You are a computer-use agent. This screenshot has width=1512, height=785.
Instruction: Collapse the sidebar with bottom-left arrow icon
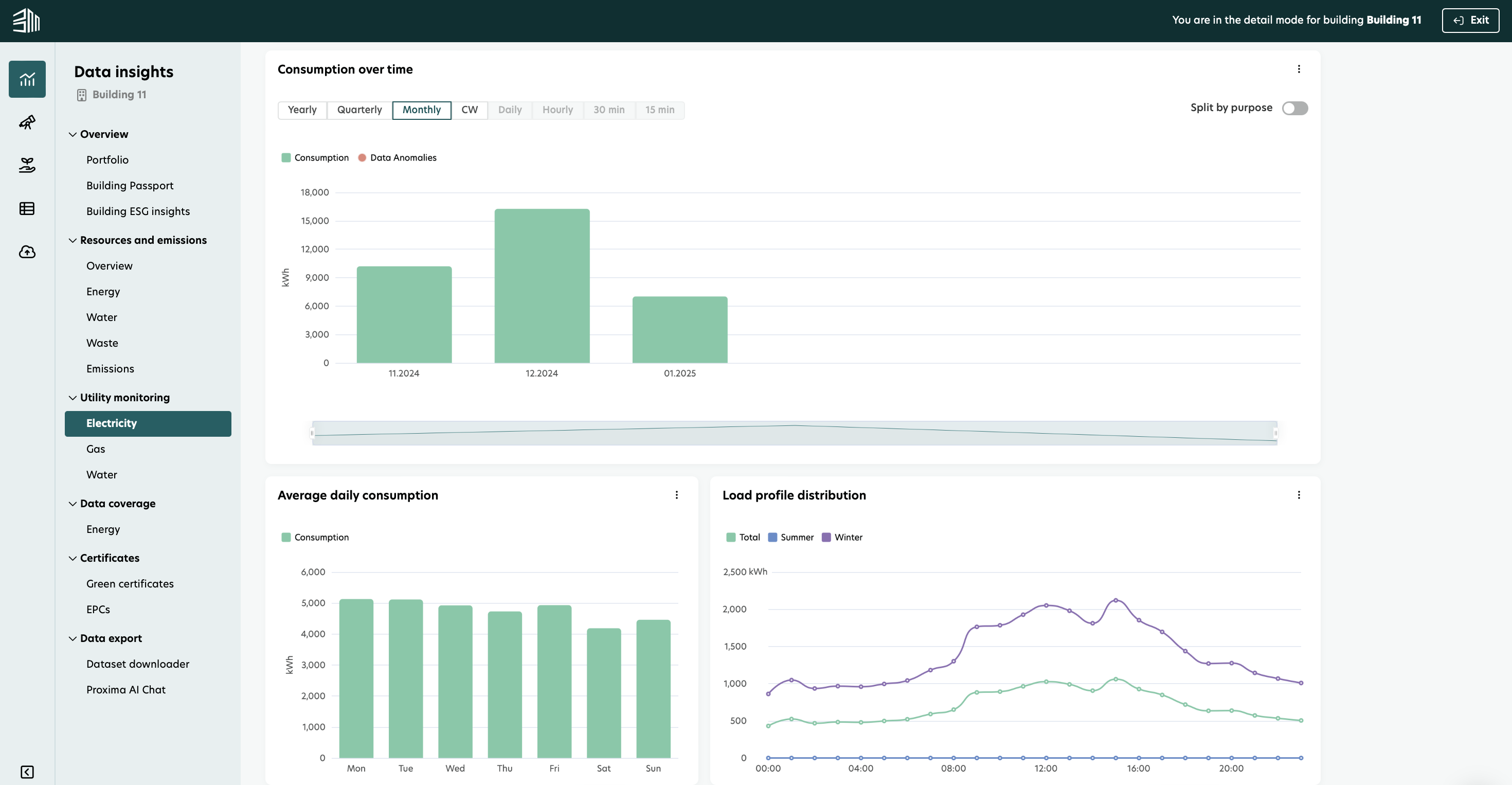tap(27, 772)
